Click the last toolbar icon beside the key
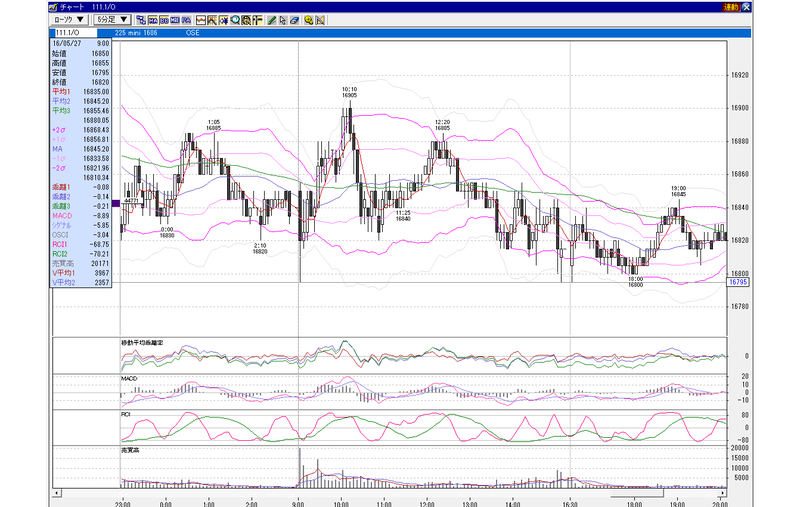 click(320, 20)
